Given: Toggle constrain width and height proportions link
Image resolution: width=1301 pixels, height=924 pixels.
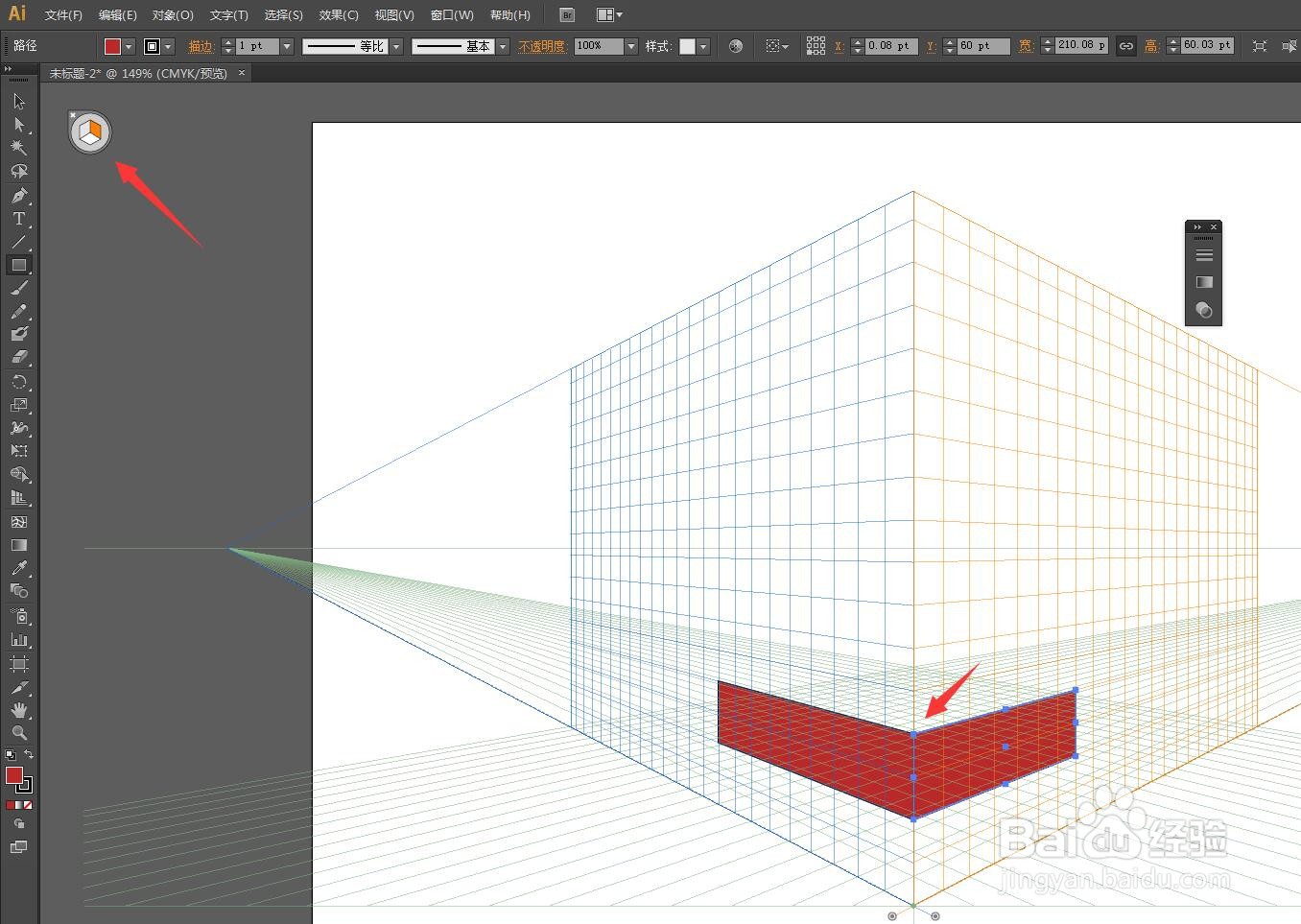Looking at the screenshot, I should [1126, 46].
